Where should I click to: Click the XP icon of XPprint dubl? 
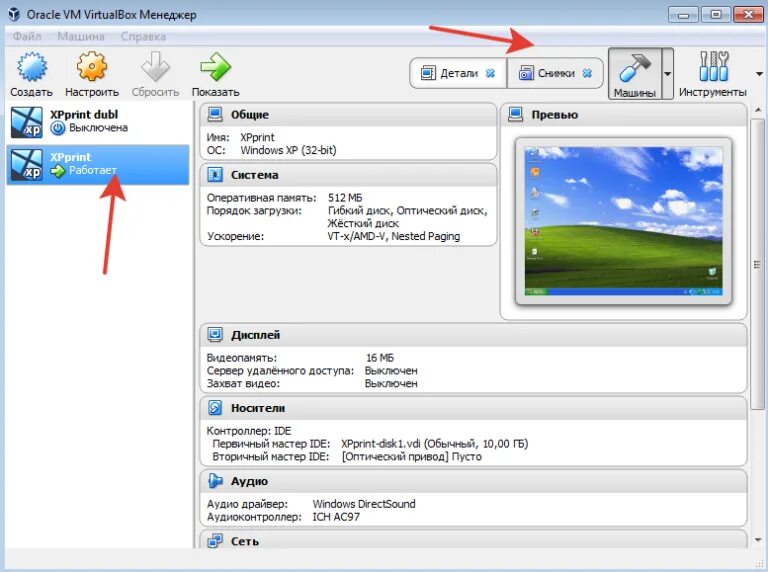26,122
